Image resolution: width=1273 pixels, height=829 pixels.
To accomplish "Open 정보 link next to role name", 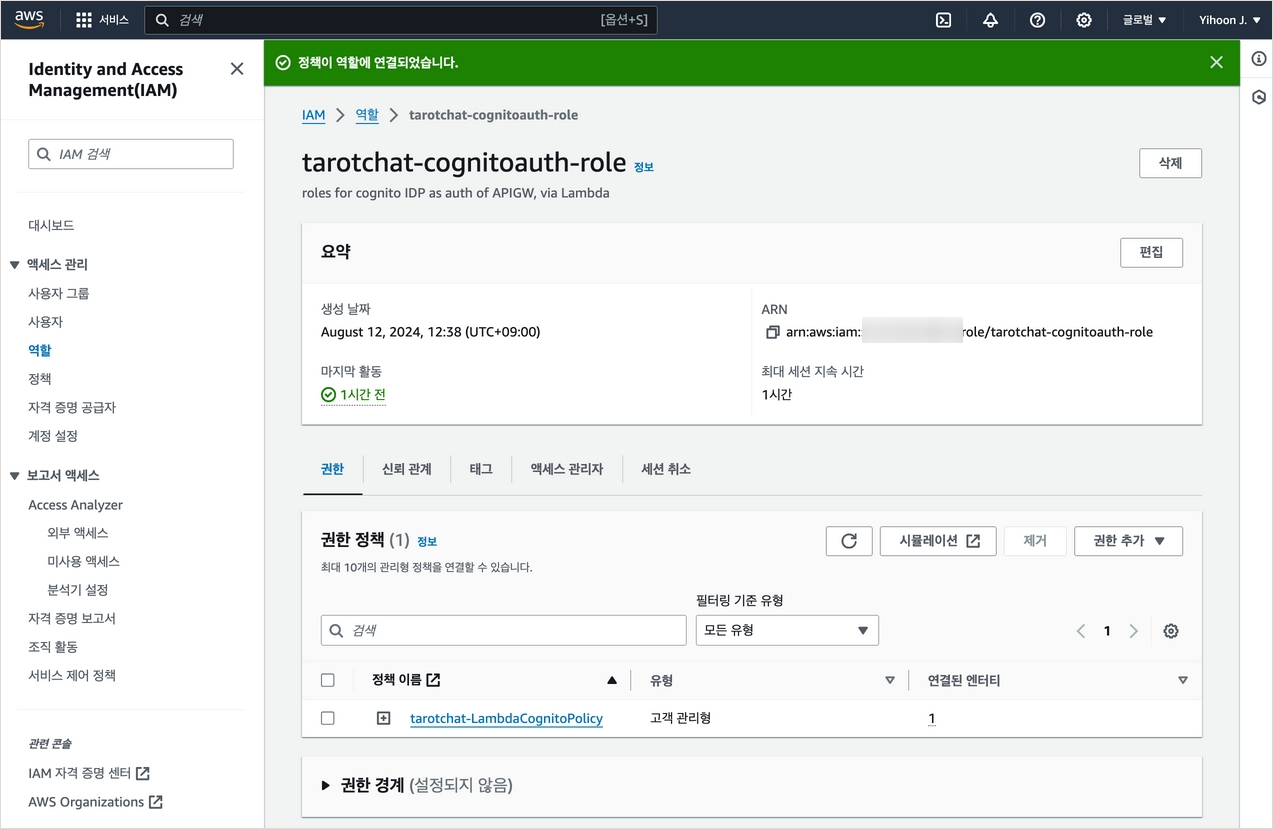I will click(x=643, y=167).
